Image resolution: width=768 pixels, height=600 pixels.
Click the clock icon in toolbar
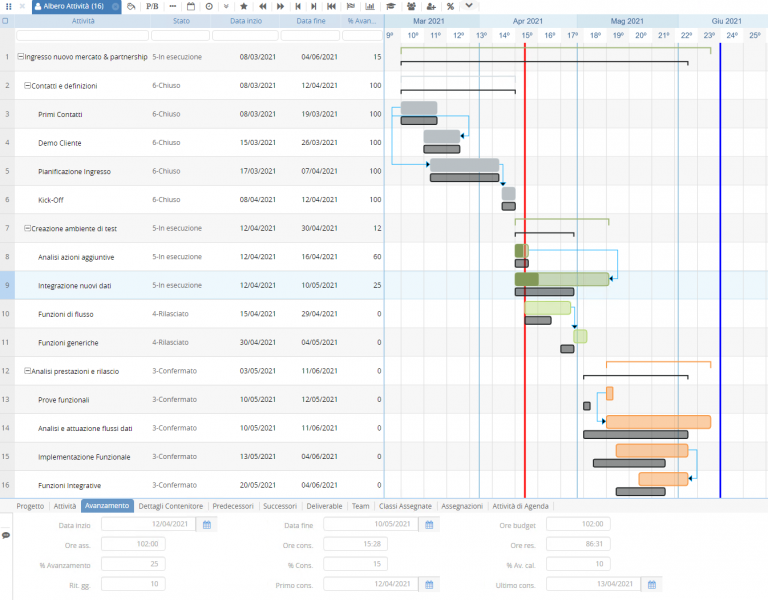[x=209, y=6]
